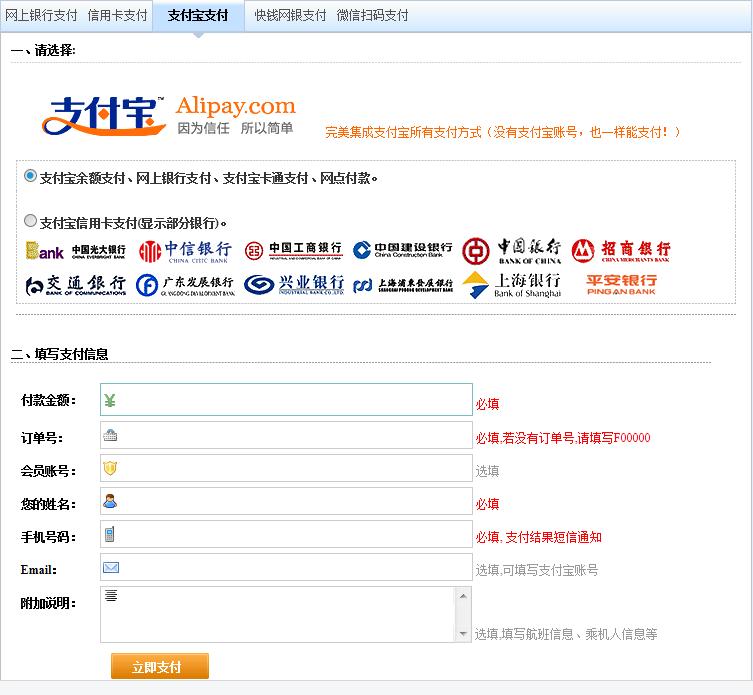Screen dimensions: 753x695
Task: Focus the 手机号码 phone number field
Action: [286, 534]
